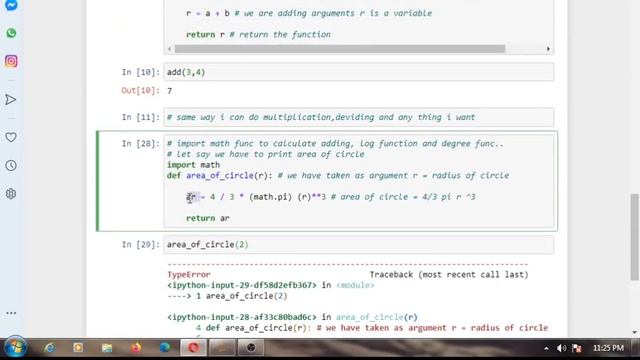Click the 'In [11]:' cell prompt
This screenshot has height=360, width=640.
(141, 118)
